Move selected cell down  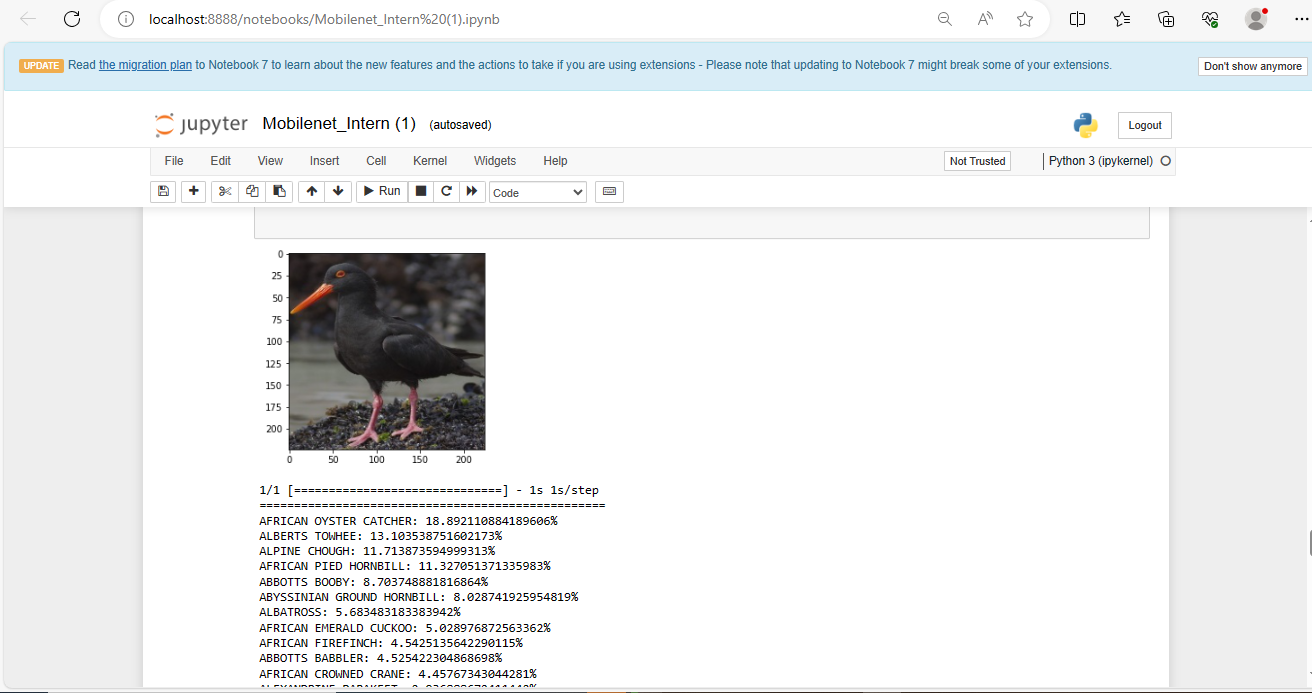[338, 191]
